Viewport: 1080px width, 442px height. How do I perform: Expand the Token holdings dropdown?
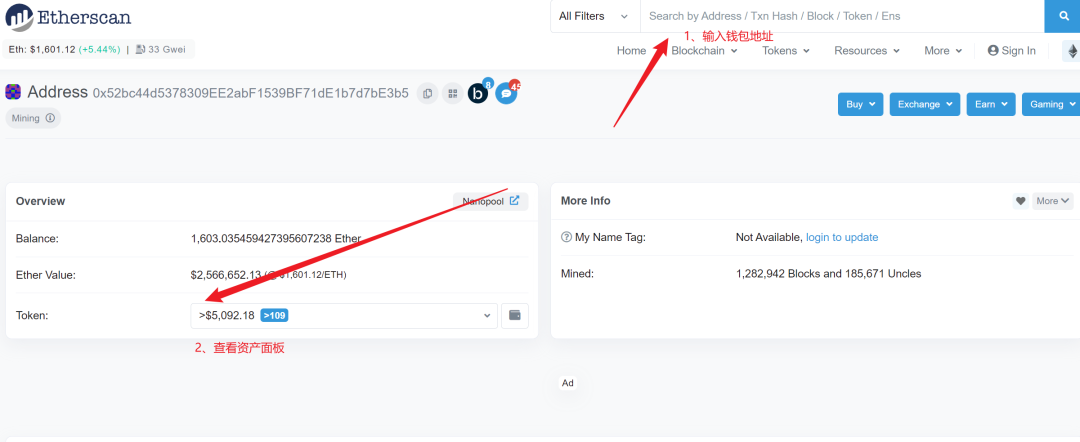click(x=344, y=315)
